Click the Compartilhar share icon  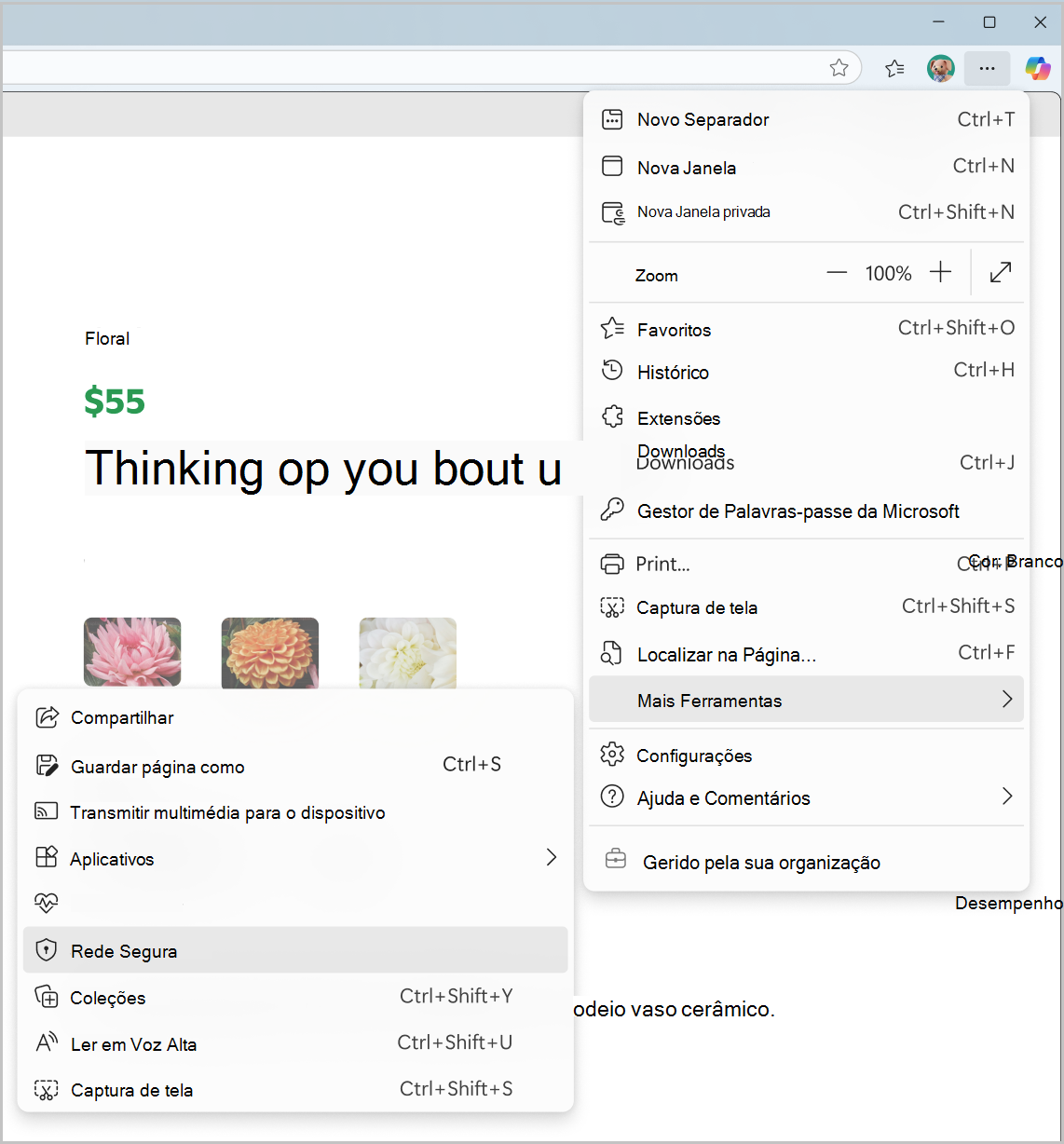(47, 717)
